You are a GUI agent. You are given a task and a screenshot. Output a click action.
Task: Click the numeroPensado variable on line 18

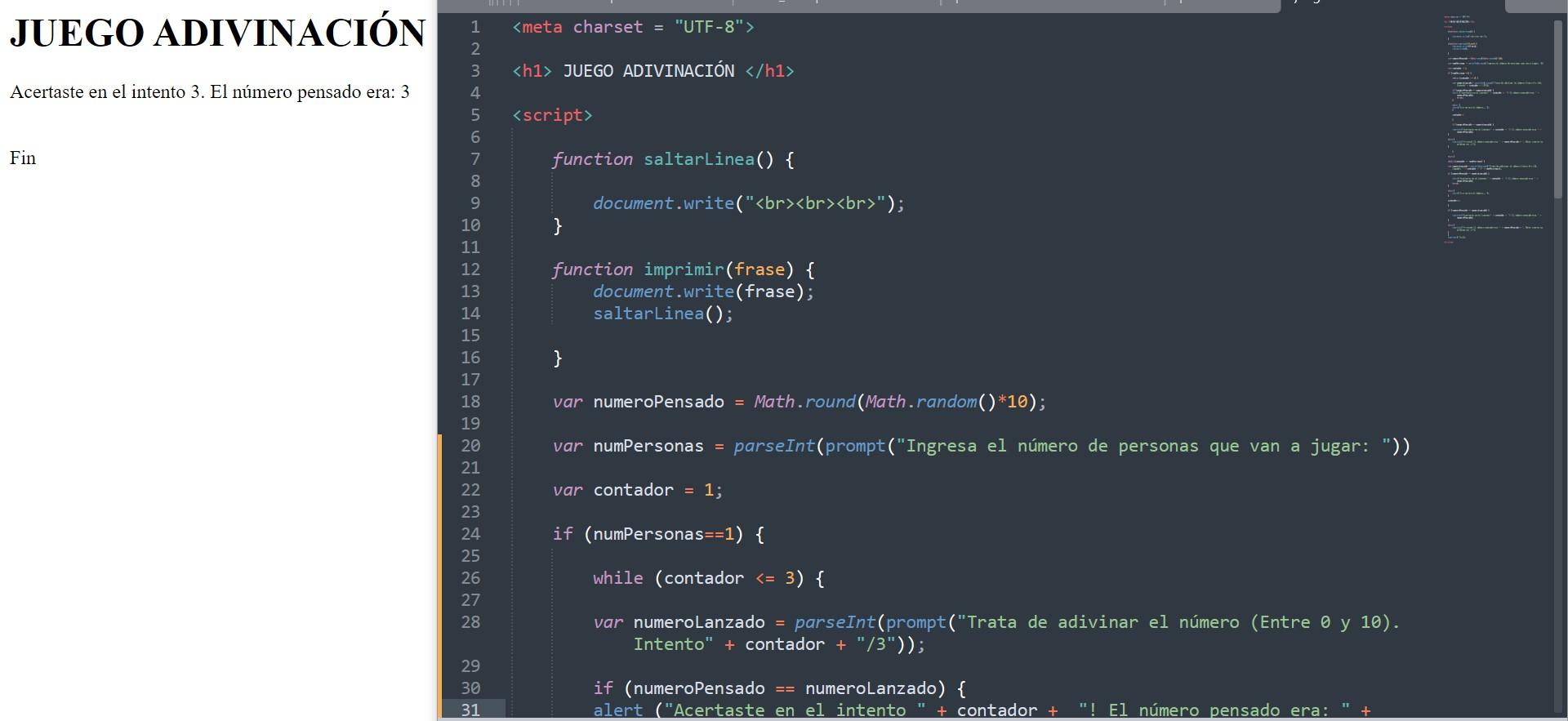658,402
